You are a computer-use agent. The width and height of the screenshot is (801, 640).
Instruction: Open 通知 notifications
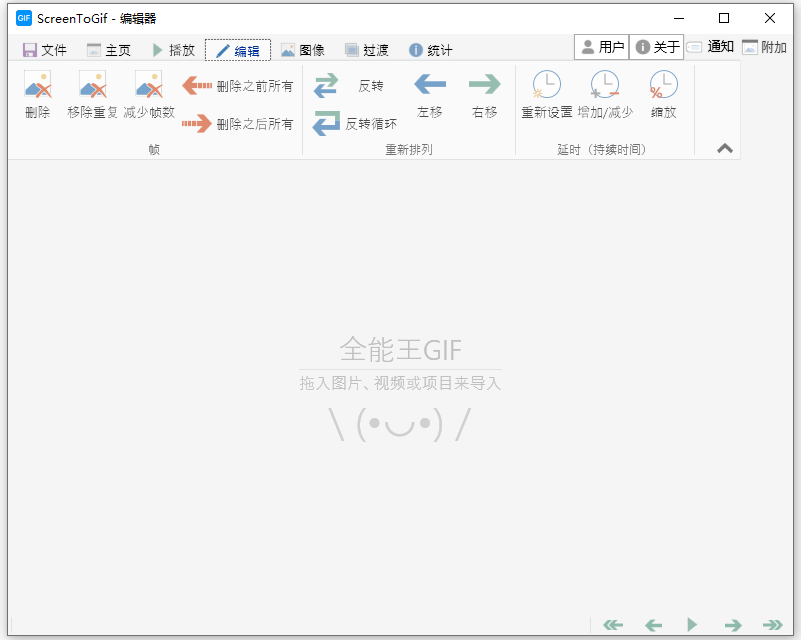[710, 47]
